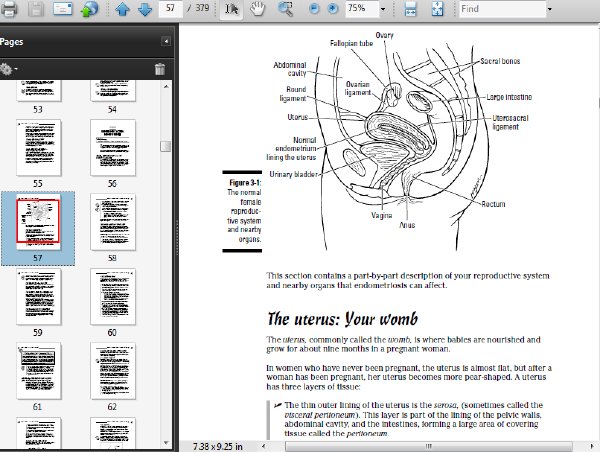Click the Pages panel vertical scrollbar thumb
The height and width of the screenshot is (452, 600).
(166, 146)
